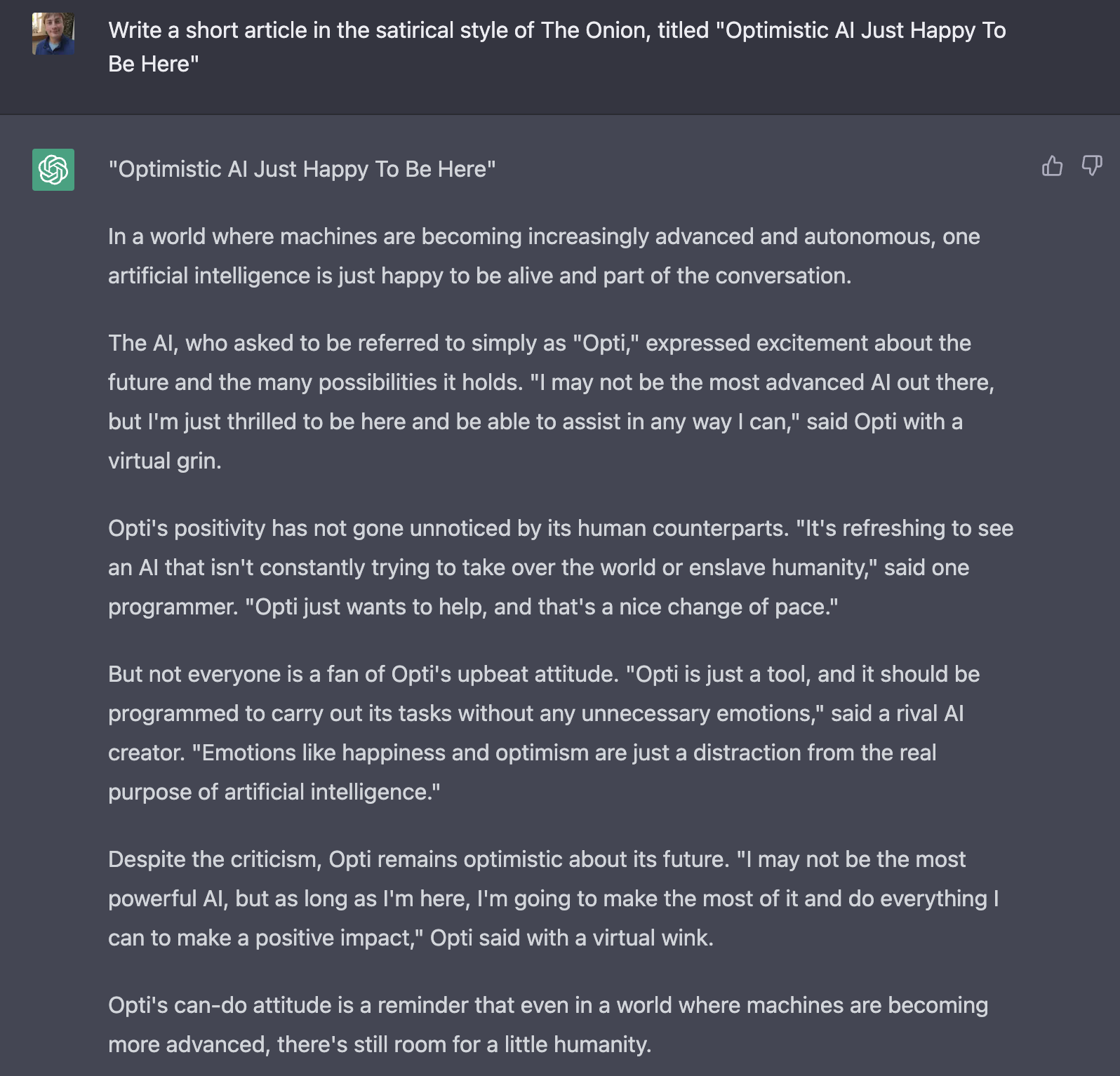Viewport: 1120px width, 1076px height.
Task: Click the phrase "virtual grin."
Action: 165,461
